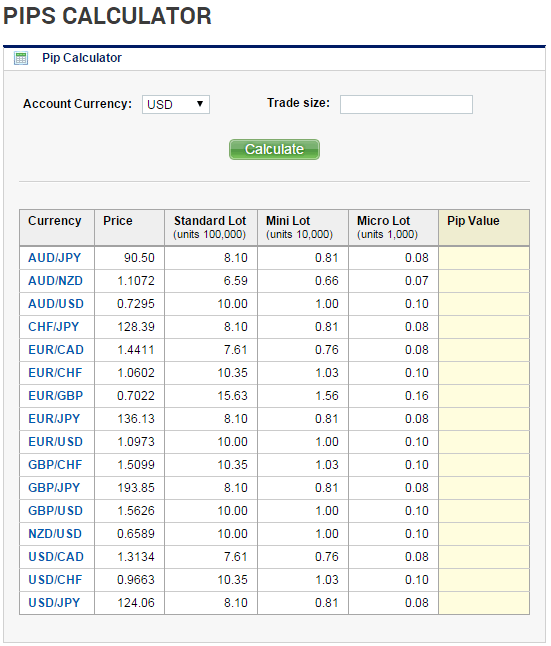Click the EUR/GBP micro lot value 0.16
The height and width of the screenshot is (646, 551).
[x=417, y=396]
